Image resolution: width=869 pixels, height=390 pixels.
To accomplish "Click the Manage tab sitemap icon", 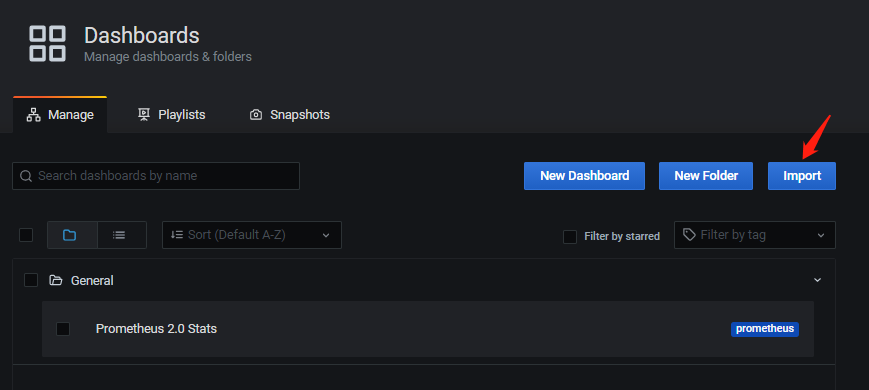I will click(34, 115).
